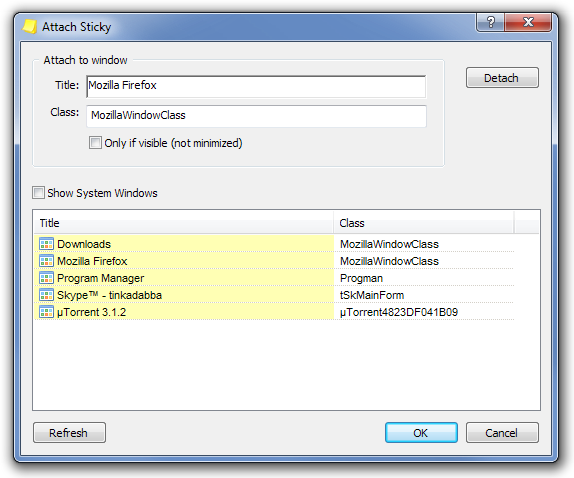The width and height of the screenshot is (574, 478).
Task: Open the help question mark button
Action: [x=490, y=22]
